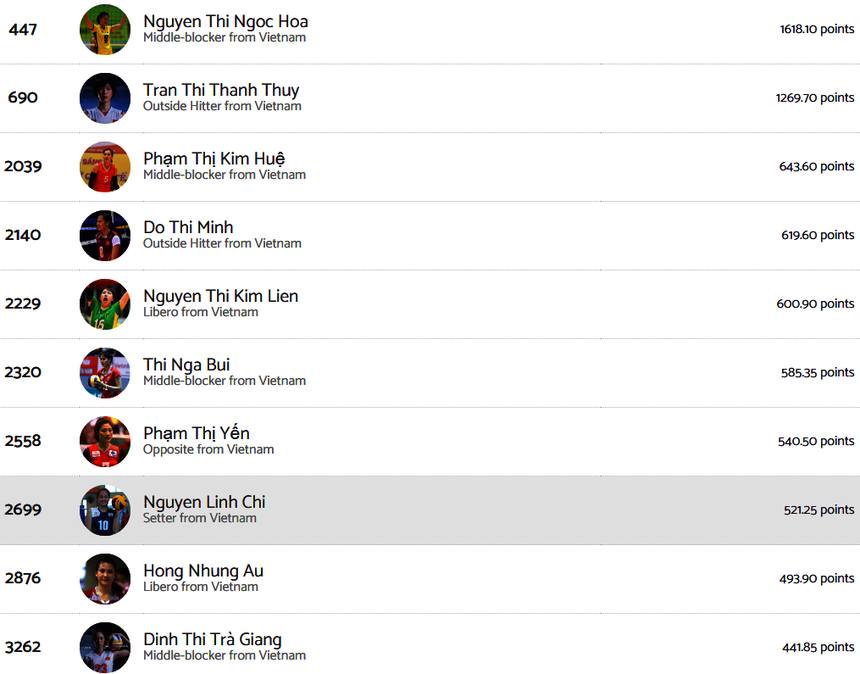Image resolution: width=860 pixels, height=674 pixels.
Task: Open Tran Thi Thanh Thuy's profile picture
Action: pos(105,98)
